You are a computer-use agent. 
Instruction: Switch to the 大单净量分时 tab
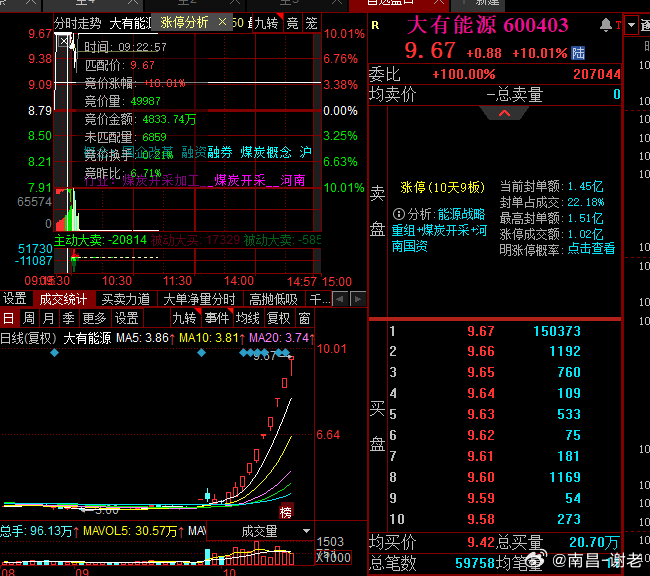(x=199, y=299)
